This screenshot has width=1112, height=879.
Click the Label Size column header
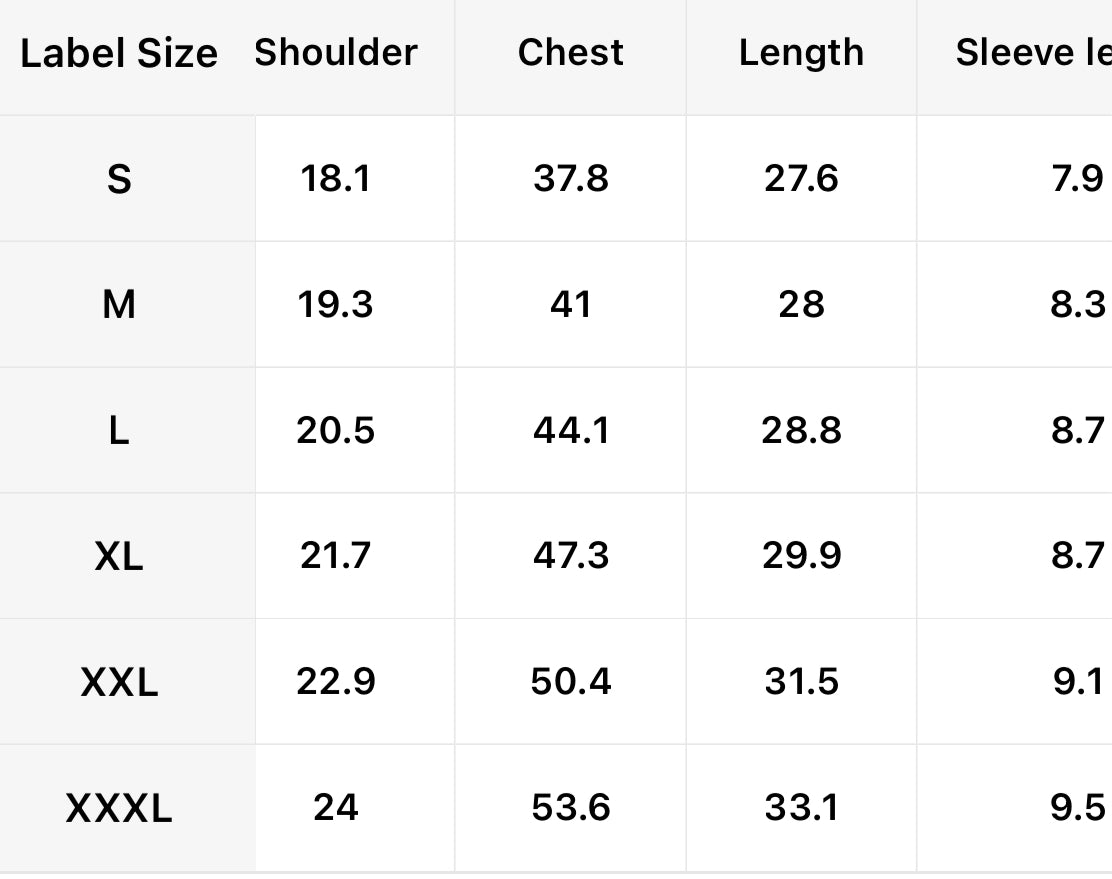pos(119,54)
